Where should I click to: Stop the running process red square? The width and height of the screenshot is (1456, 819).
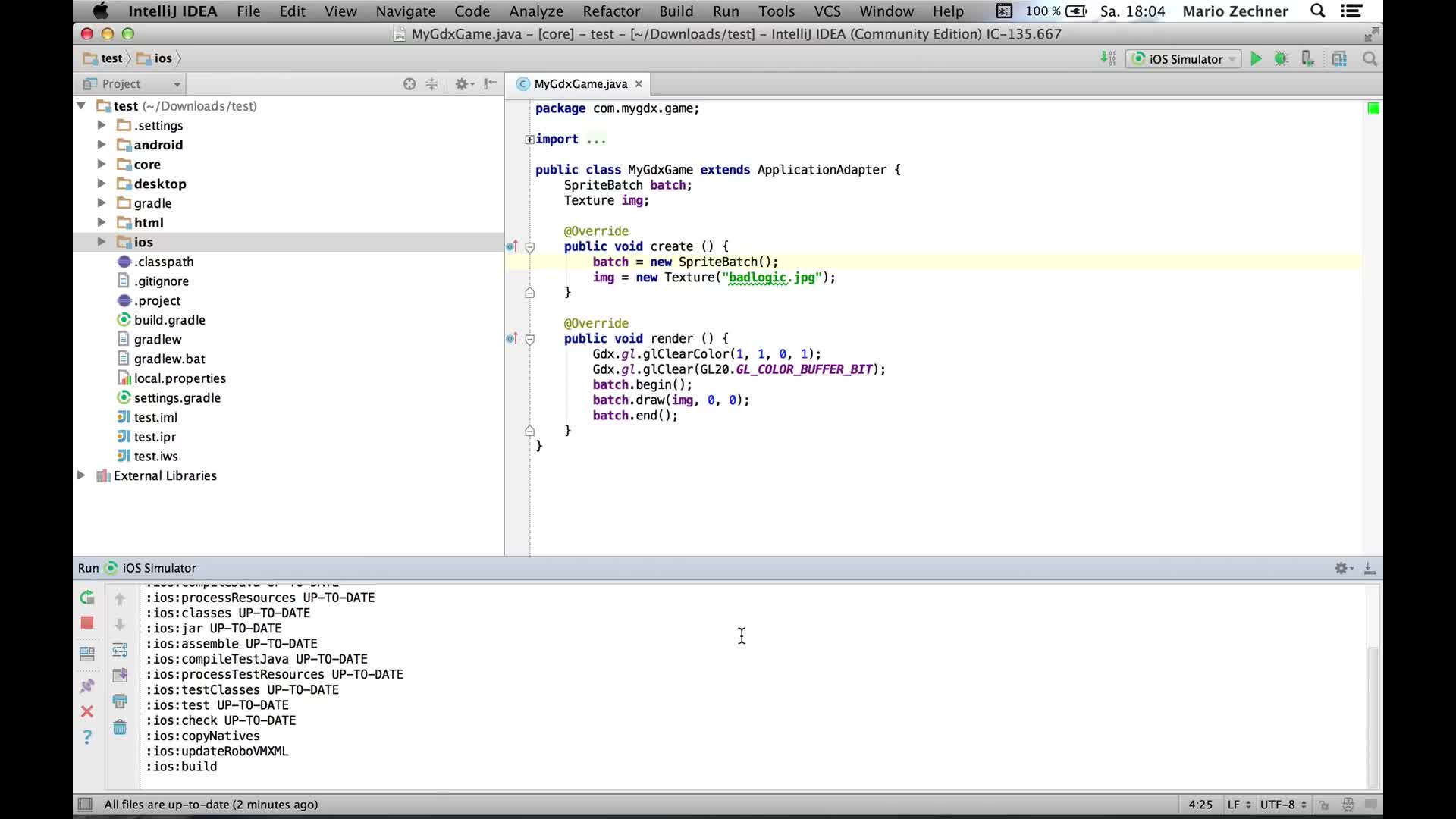coord(87,623)
